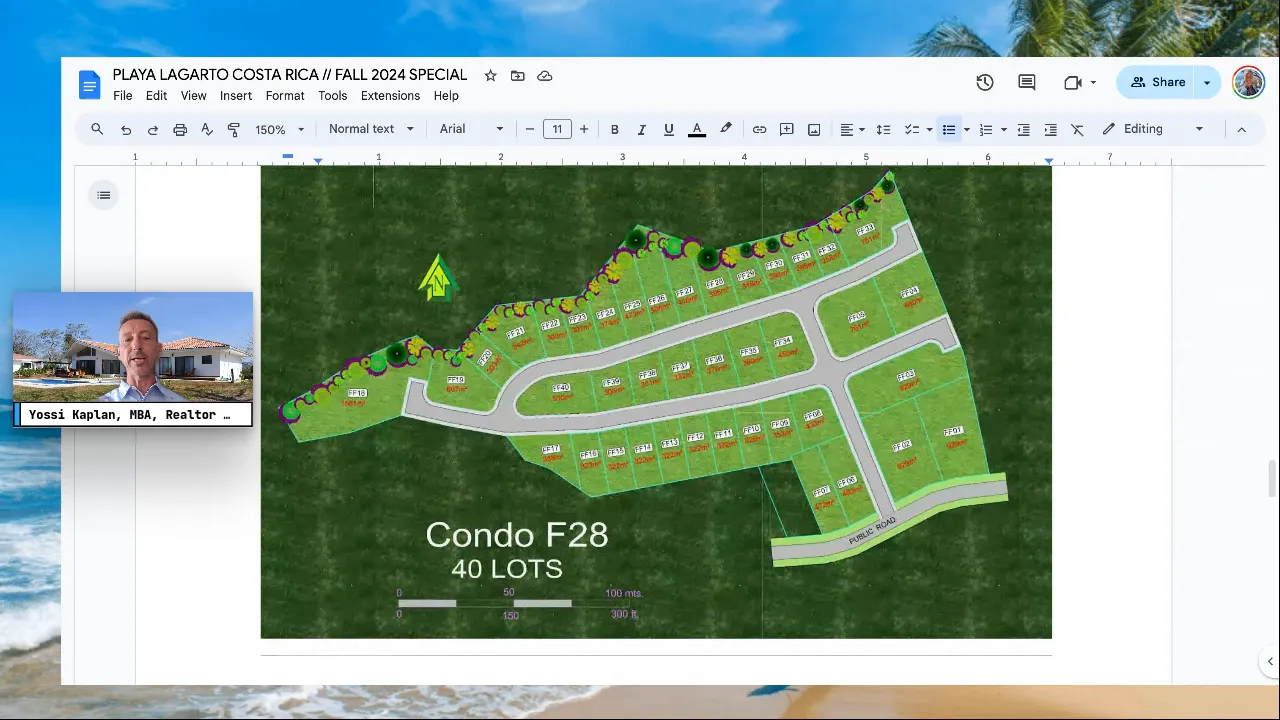This screenshot has width=1280, height=720.
Task: Open version history clock icon
Action: (985, 83)
